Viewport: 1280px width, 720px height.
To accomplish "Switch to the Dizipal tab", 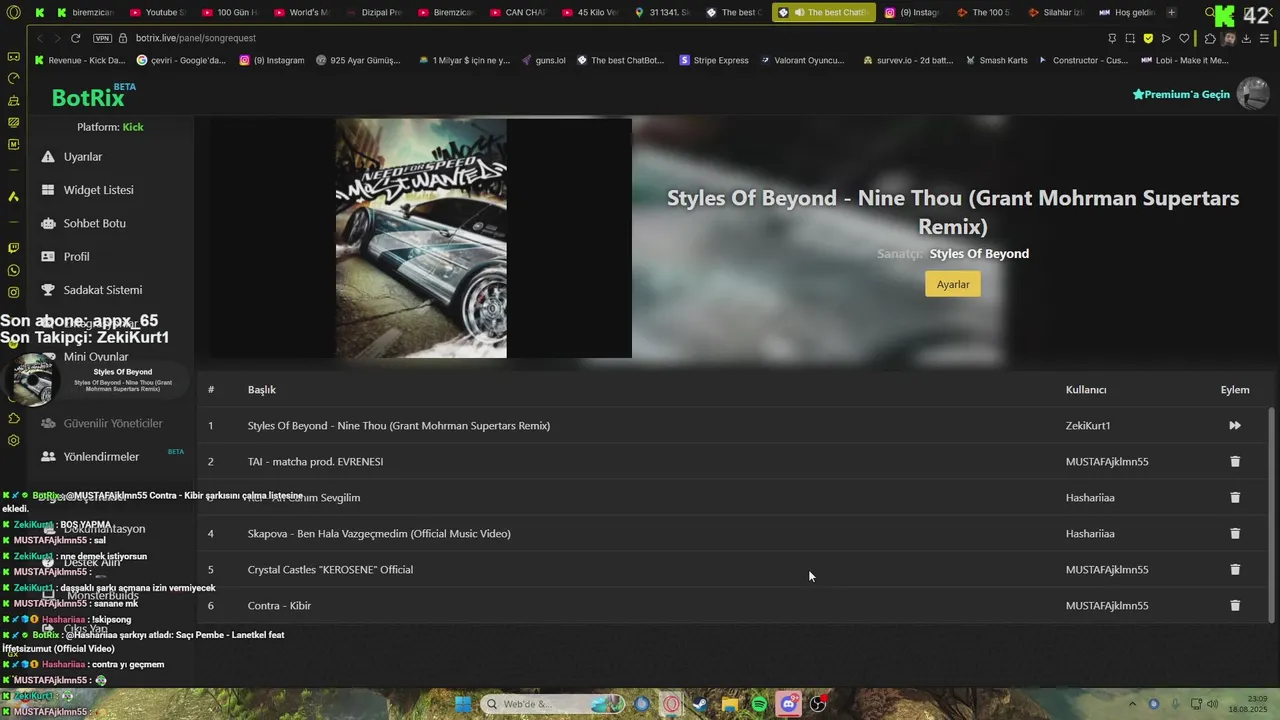I will [372, 13].
